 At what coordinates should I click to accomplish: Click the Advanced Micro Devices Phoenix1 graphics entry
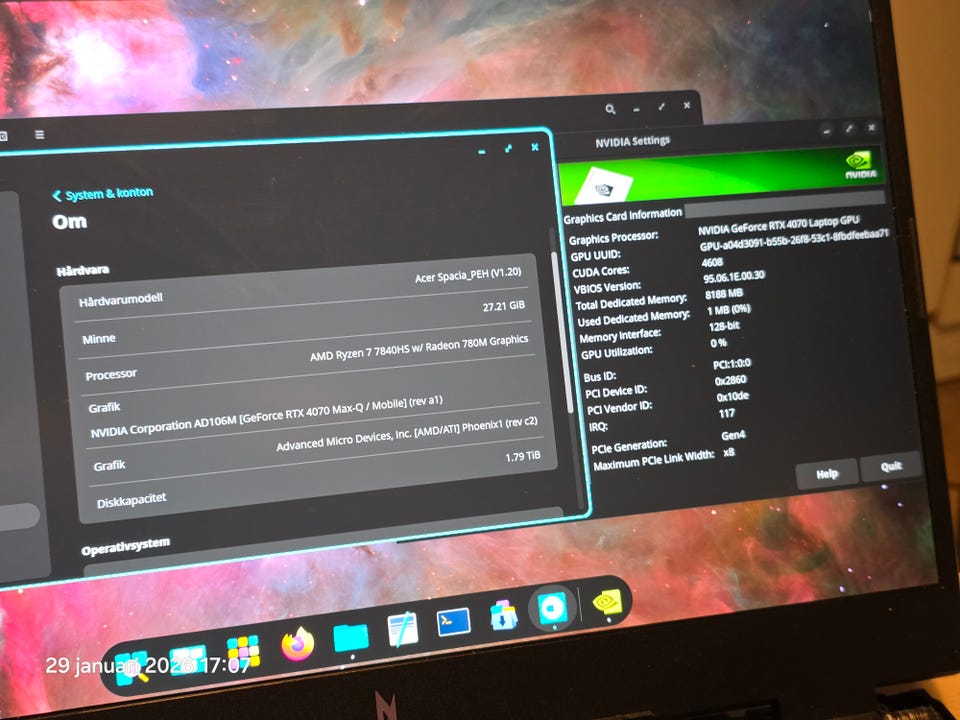[x=407, y=437]
